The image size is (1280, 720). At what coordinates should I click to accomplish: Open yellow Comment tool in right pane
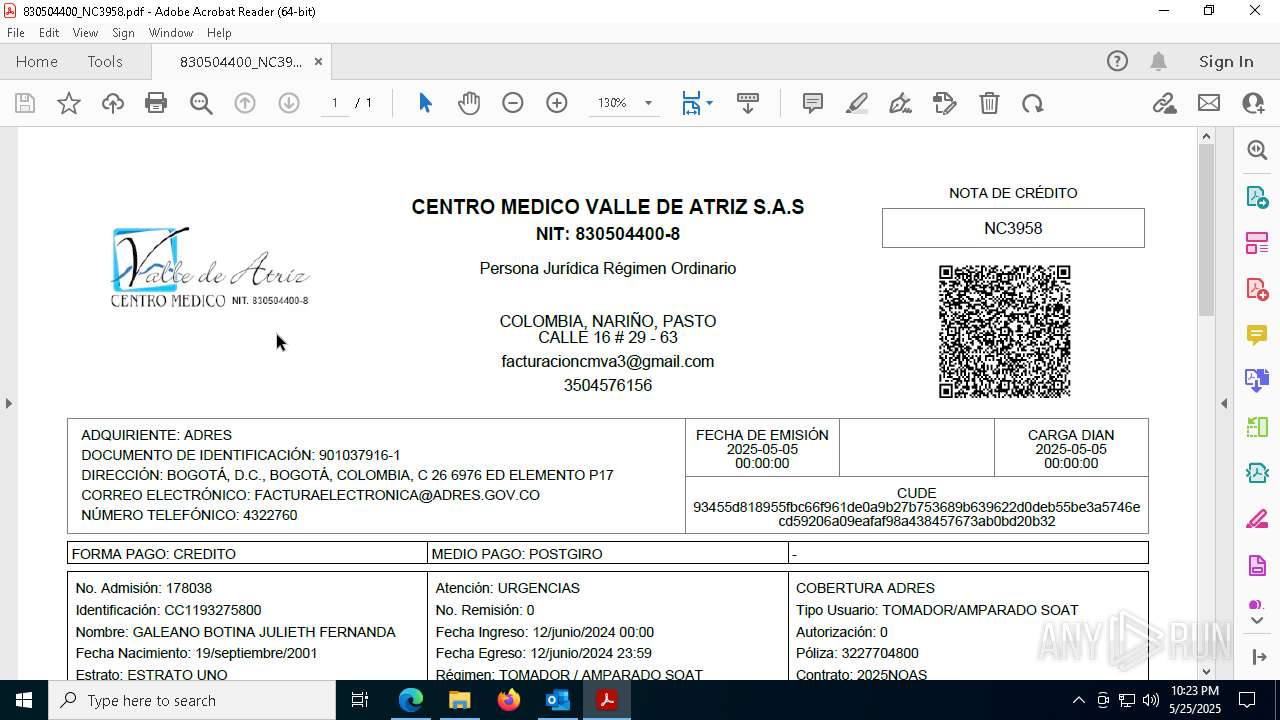point(1257,334)
